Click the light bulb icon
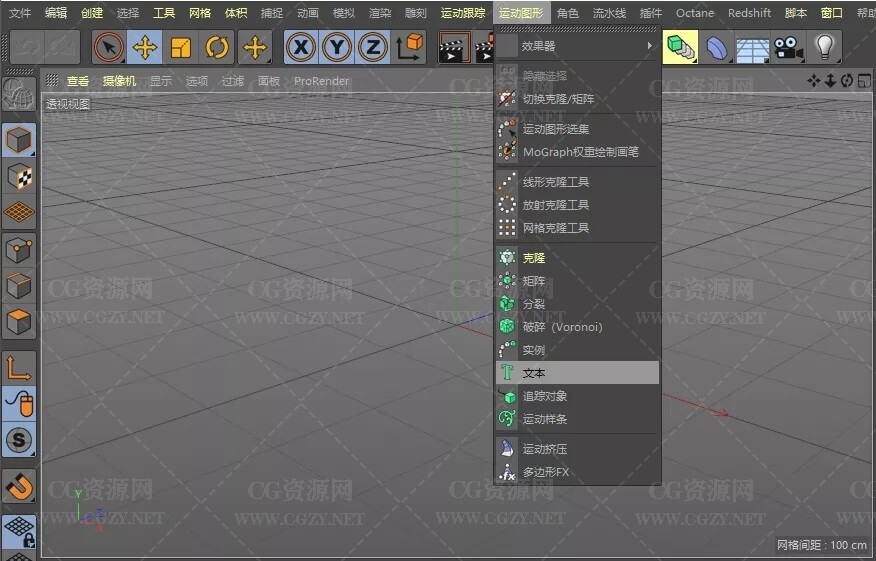The image size is (876, 561). click(823, 47)
